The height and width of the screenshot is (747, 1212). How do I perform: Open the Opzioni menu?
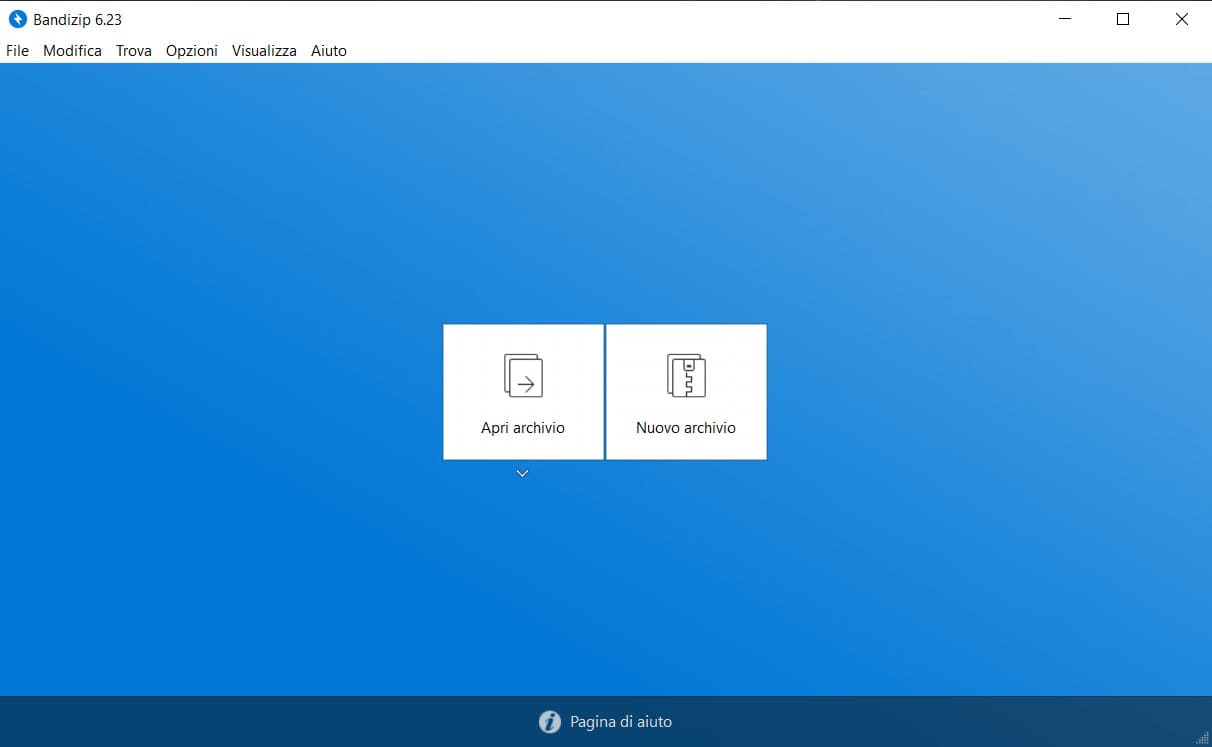coord(191,50)
